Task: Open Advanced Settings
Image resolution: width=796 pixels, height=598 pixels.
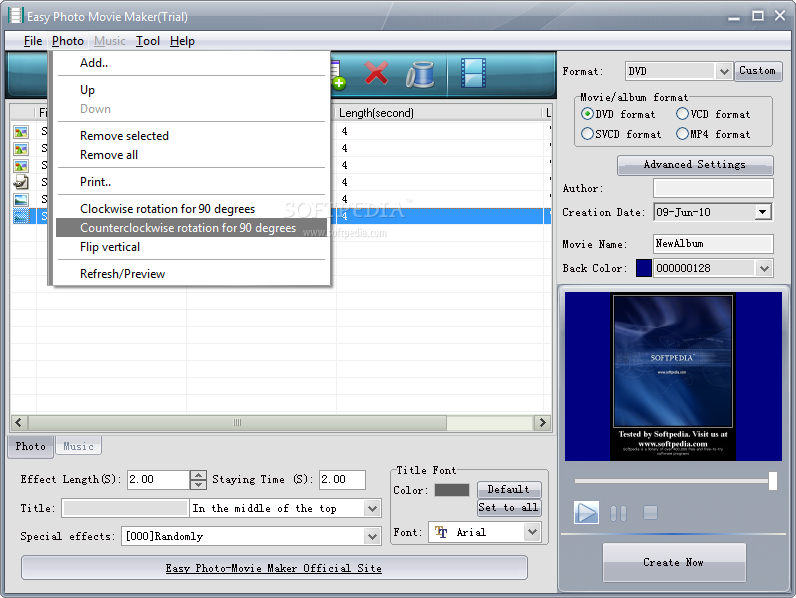Action: pyautogui.click(x=694, y=164)
